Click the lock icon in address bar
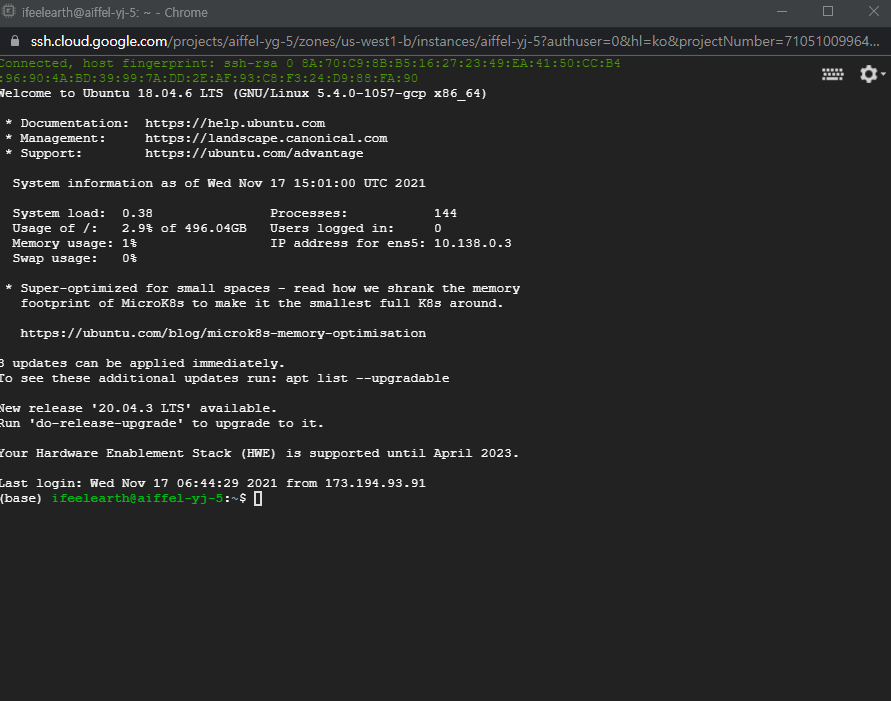891x701 pixels. [x=15, y=41]
